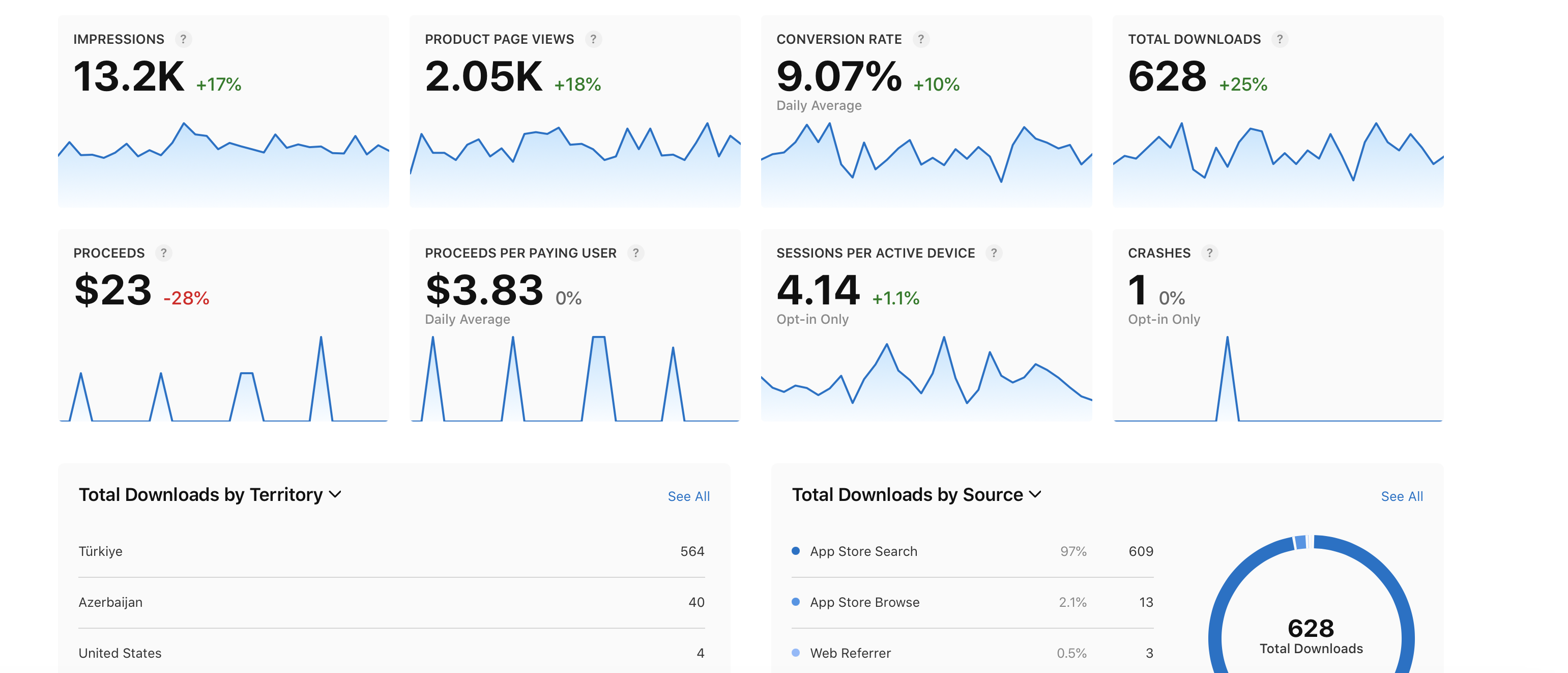Click the 9.07% conversion rate value
Screen dimensions: 1568x673
pyautogui.click(x=839, y=77)
